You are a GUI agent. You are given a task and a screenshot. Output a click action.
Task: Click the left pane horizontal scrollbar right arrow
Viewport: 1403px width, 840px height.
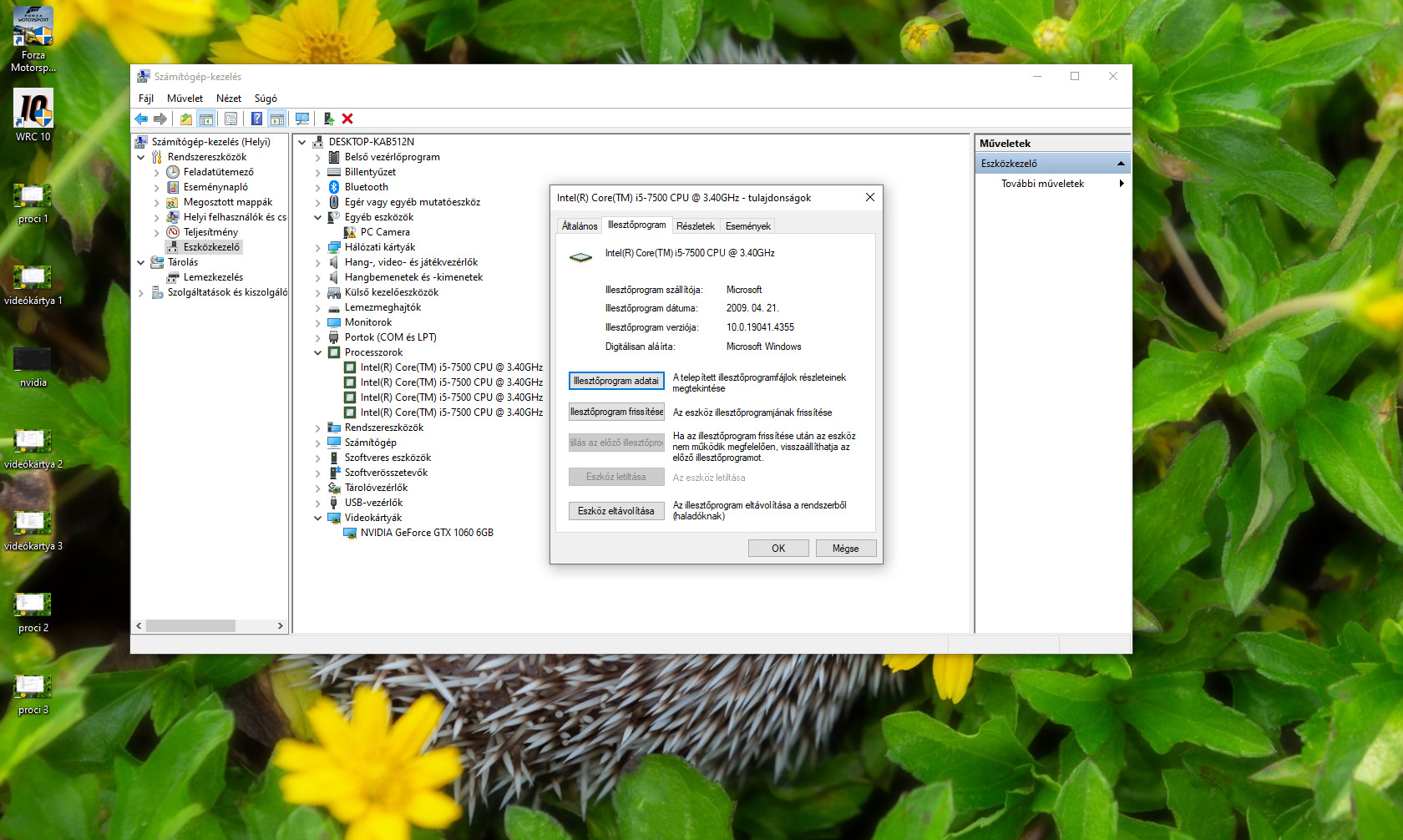pos(281,625)
